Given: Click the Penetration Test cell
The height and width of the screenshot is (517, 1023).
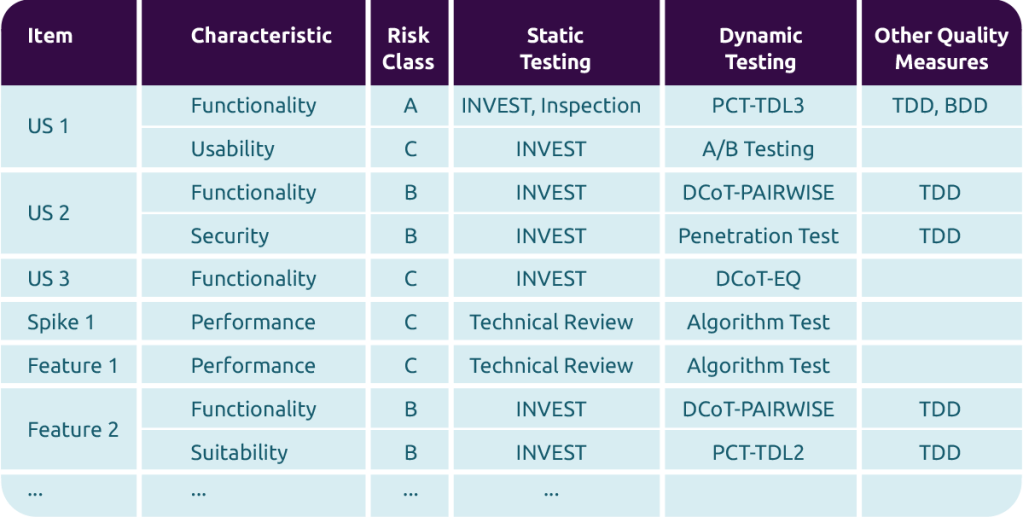Looking at the screenshot, I should [758, 236].
